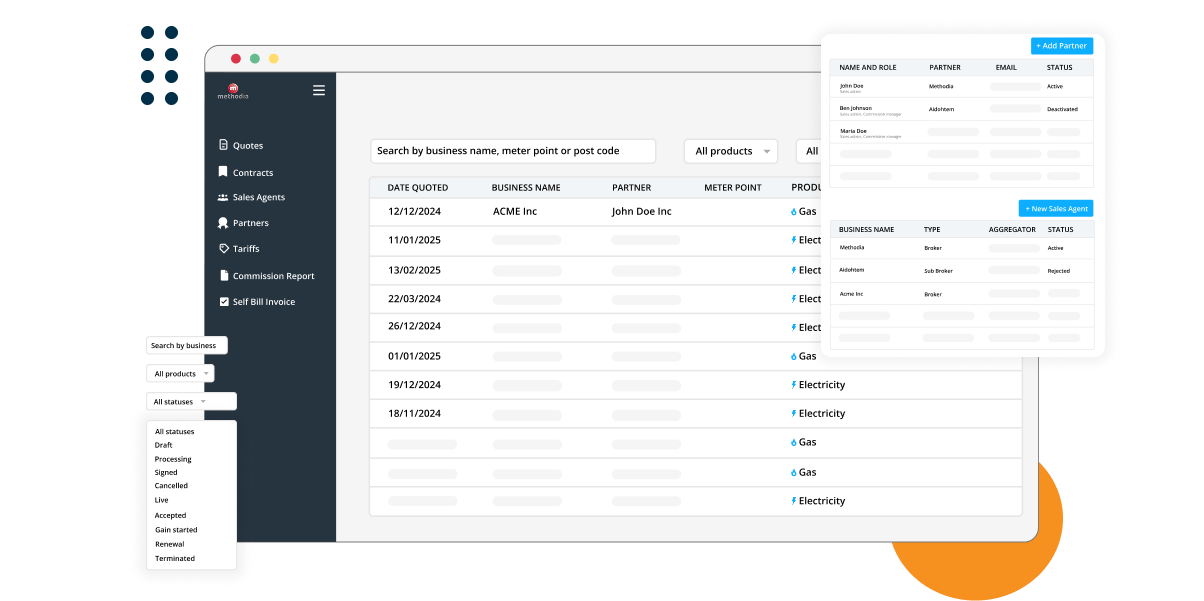
Task: Click the search by business name field
Action: point(512,151)
